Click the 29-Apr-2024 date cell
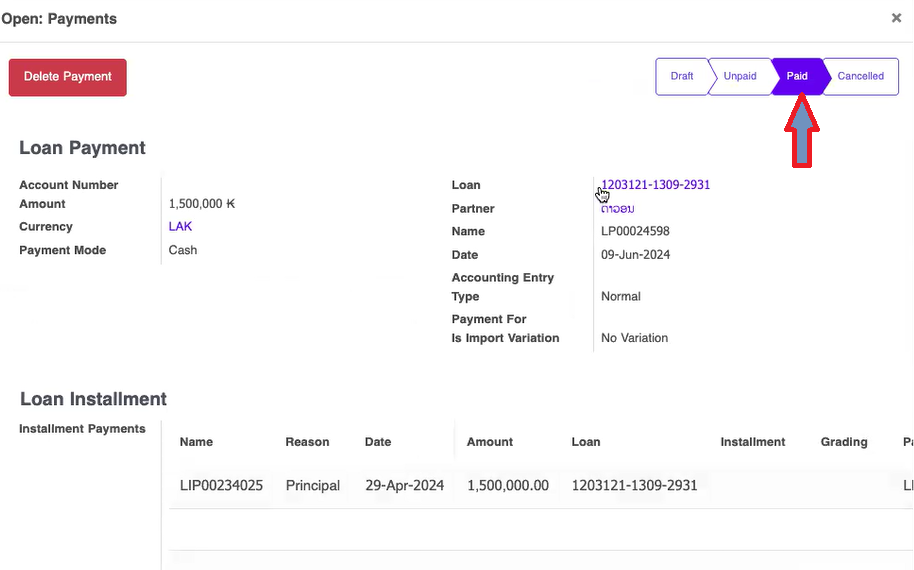This screenshot has width=914, height=570. (x=404, y=486)
